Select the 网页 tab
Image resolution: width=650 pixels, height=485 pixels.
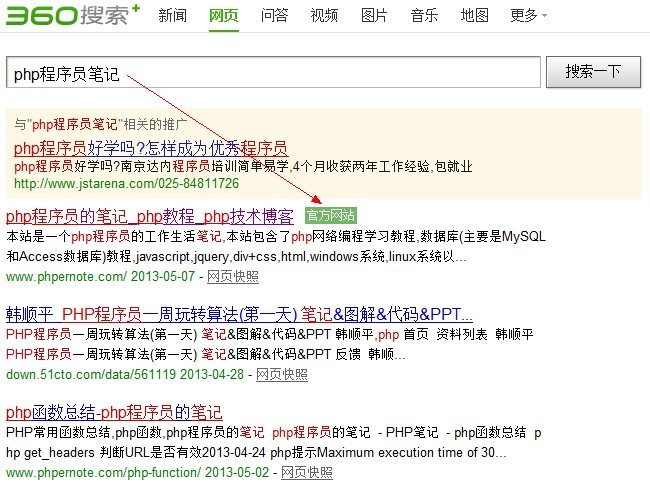[x=223, y=15]
